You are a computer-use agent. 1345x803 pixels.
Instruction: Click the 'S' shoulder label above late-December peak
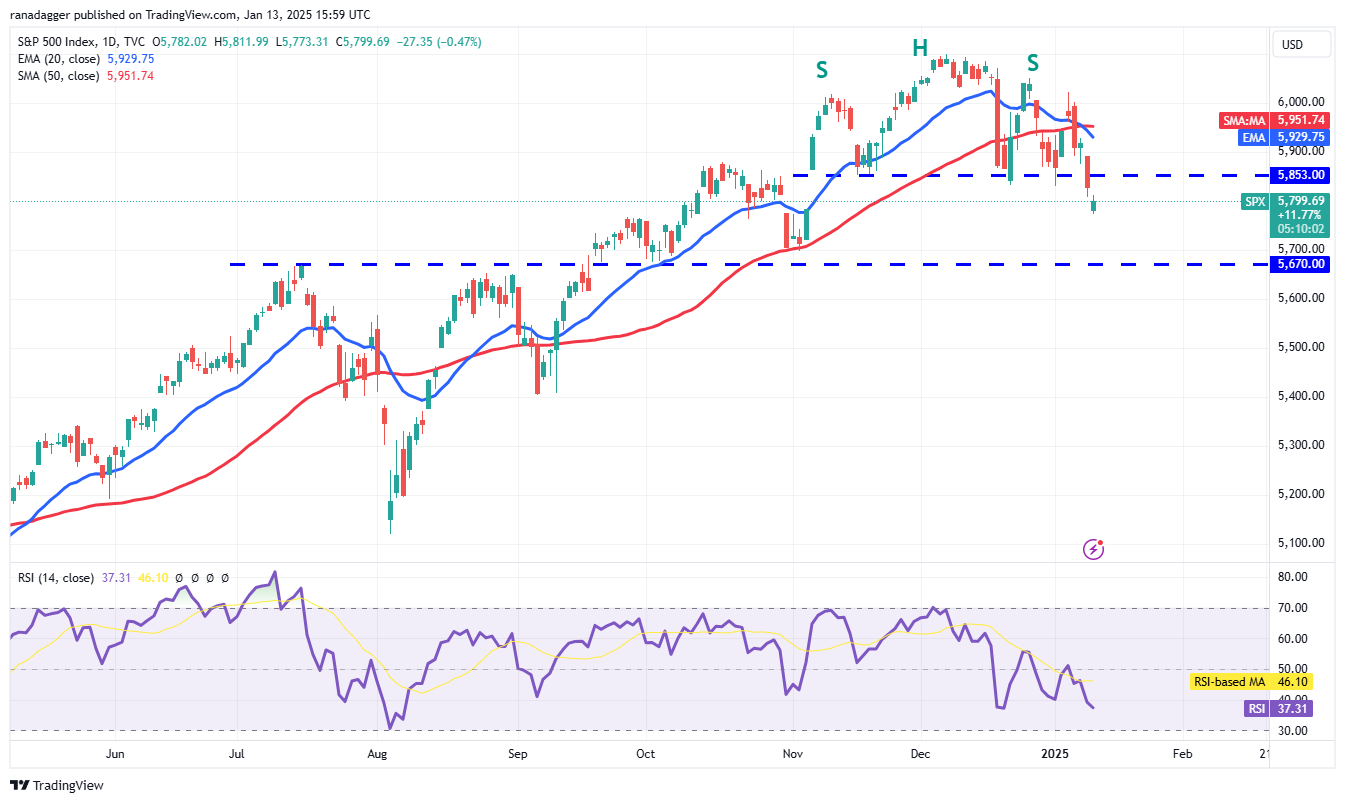1032,64
